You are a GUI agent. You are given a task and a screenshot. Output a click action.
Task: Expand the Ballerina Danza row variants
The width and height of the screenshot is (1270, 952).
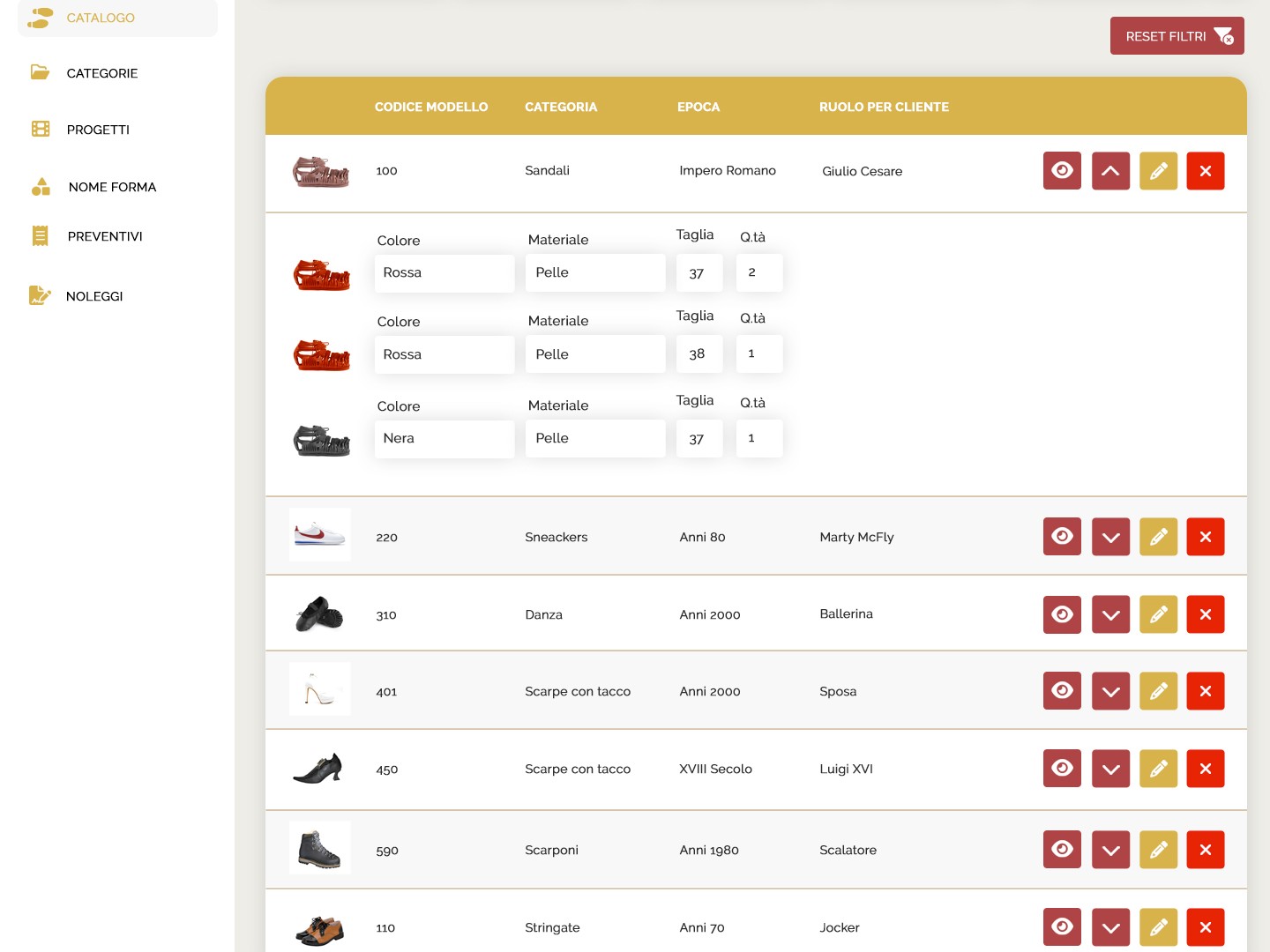click(1110, 614)
